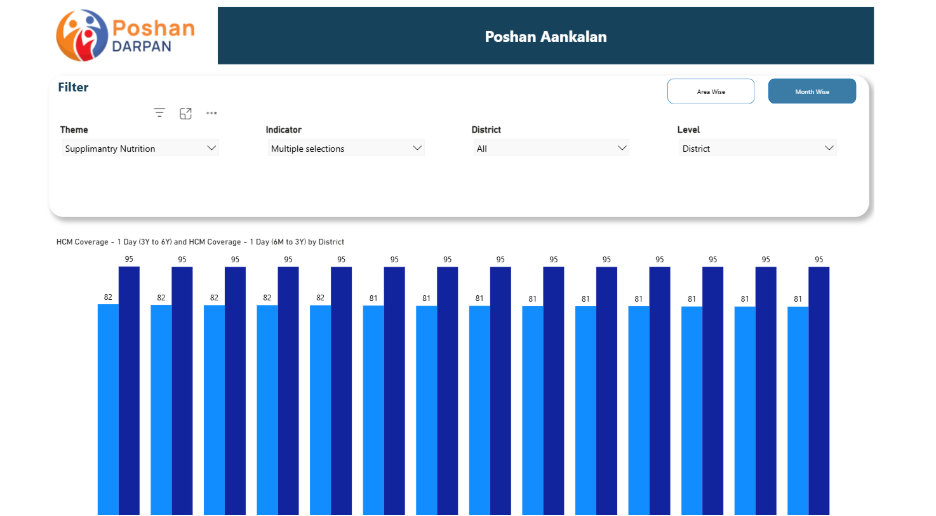
Task: Click the Poshan Aankalan header title
Action: pos(546,36)
